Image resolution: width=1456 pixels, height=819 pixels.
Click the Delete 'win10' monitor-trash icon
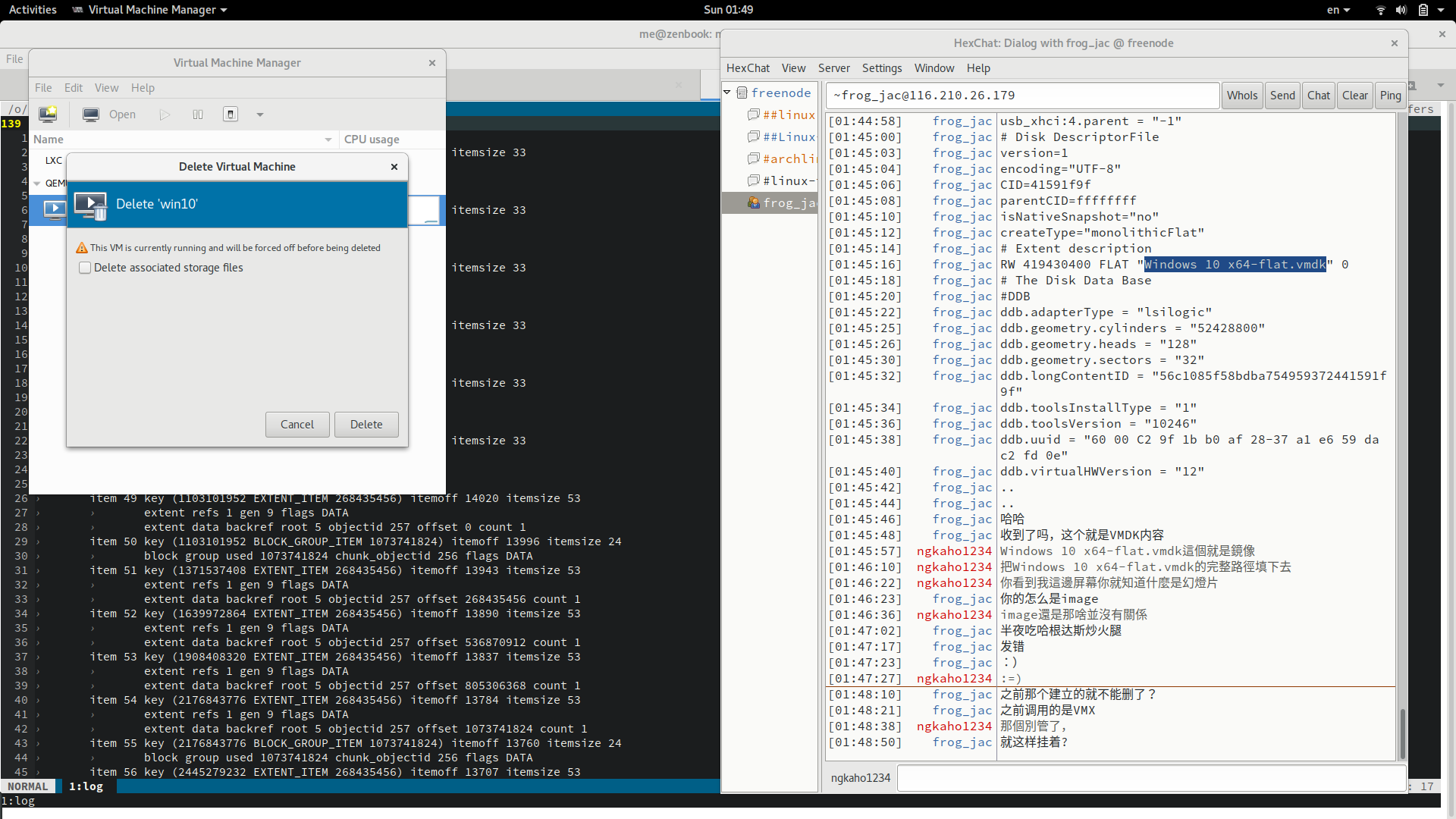91,205
